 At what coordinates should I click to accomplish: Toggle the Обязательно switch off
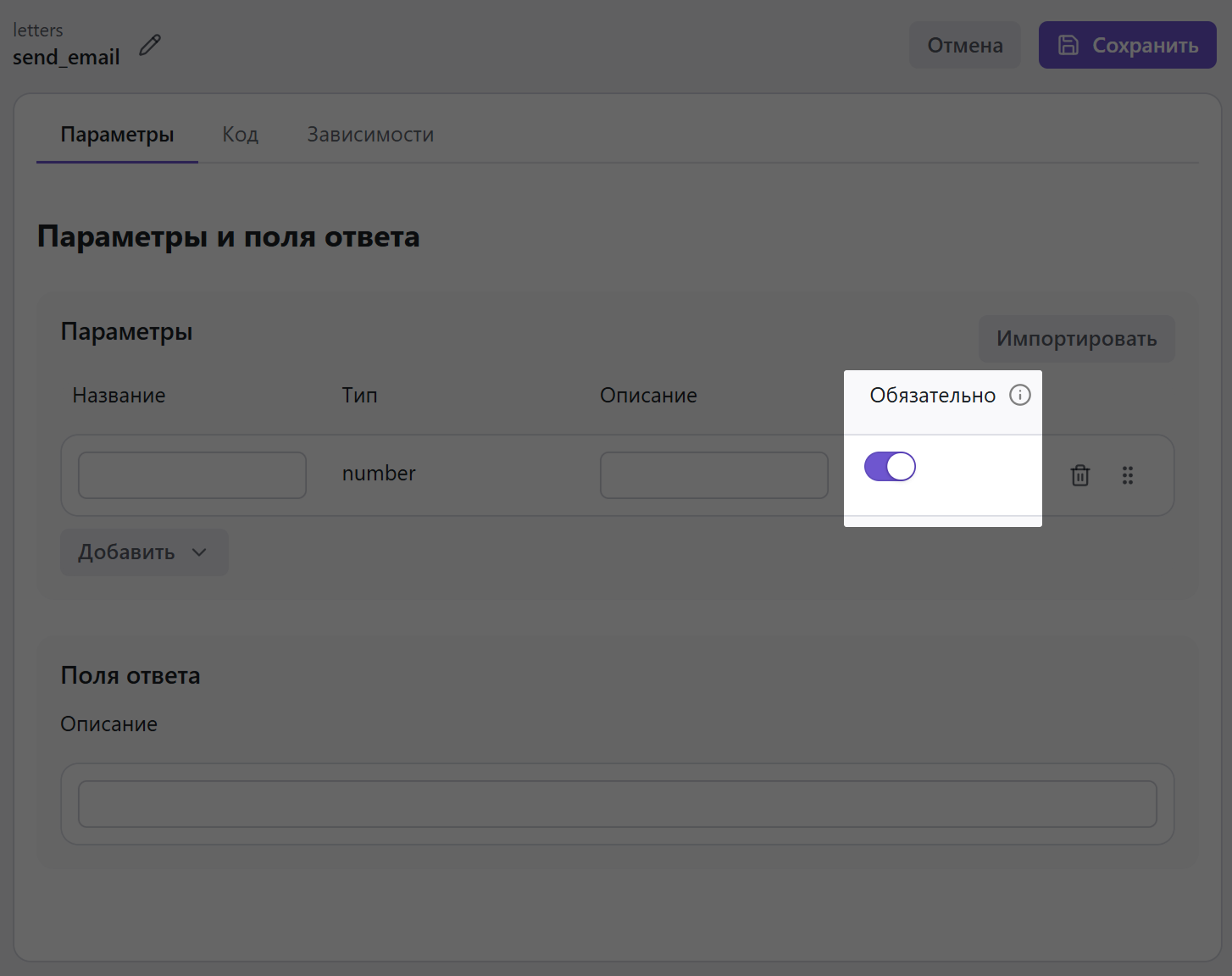pyautogui.click(x=890, y=467)
